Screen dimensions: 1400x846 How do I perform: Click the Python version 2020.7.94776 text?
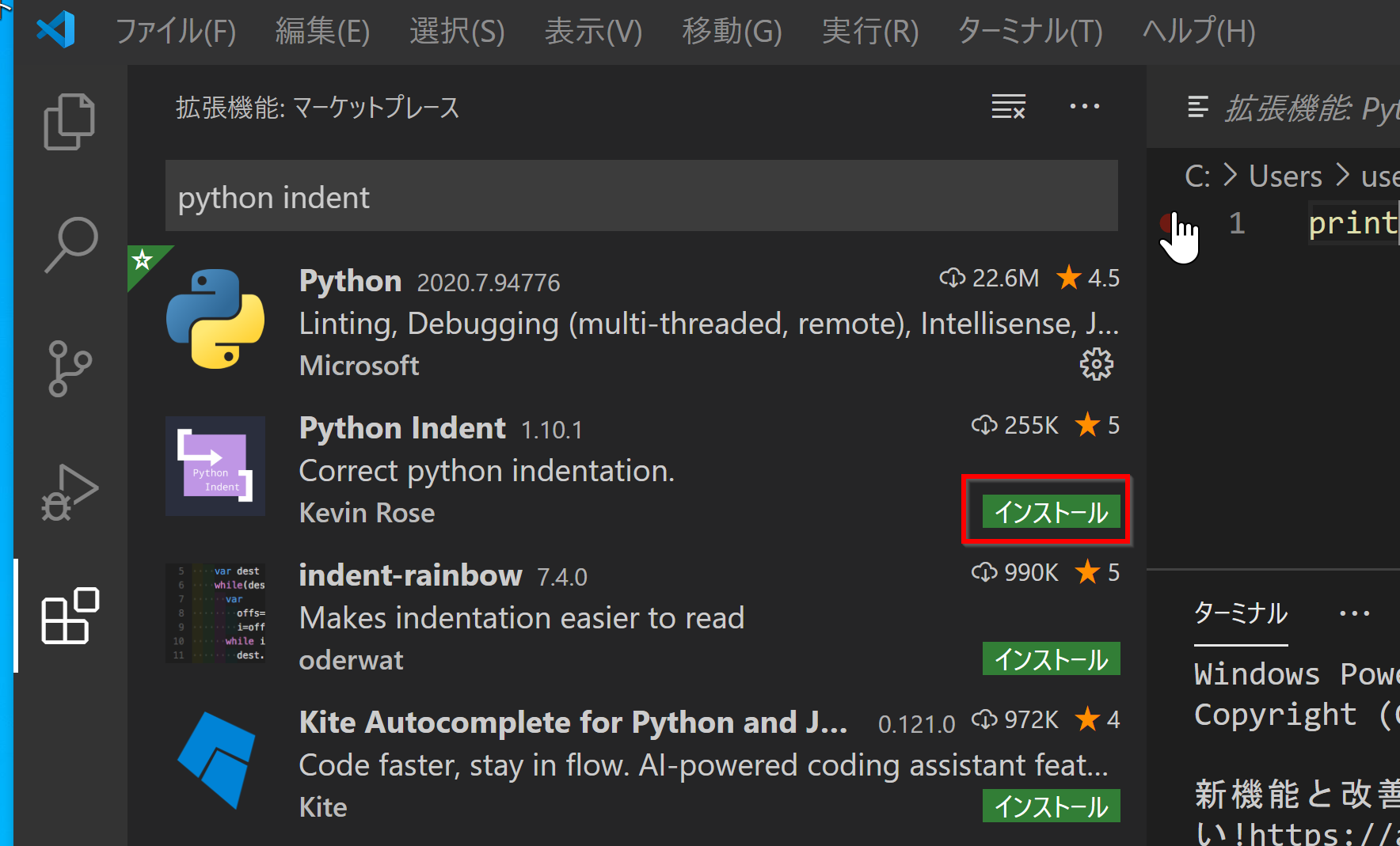(x=489, y=283)
